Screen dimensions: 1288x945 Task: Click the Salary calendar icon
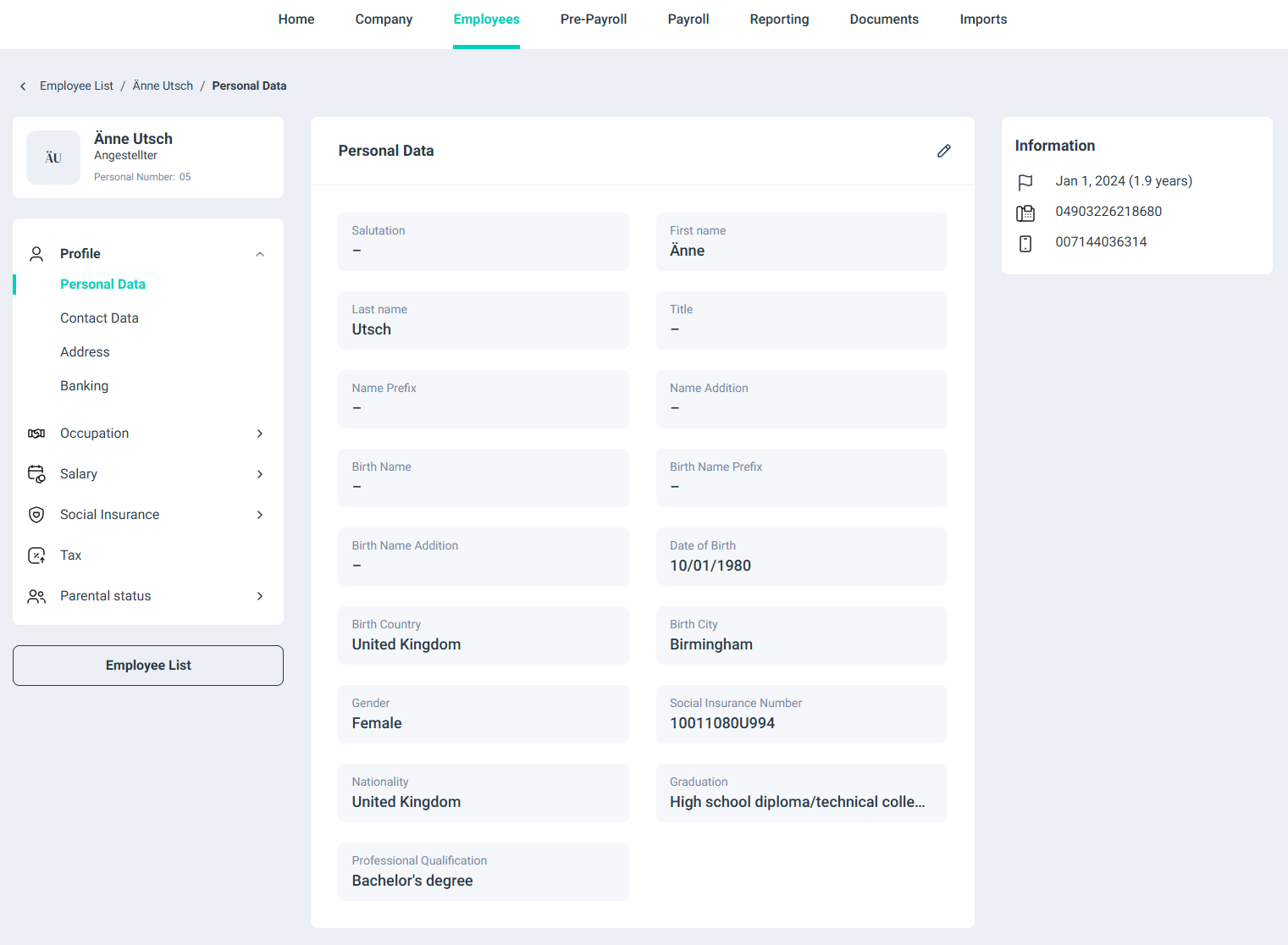point(36,474)
